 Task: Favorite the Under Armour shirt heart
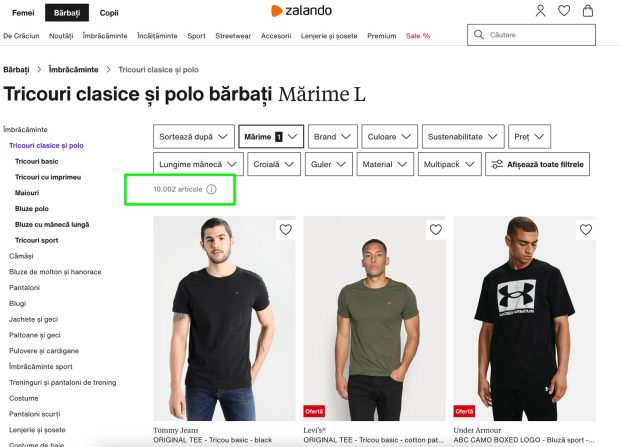click(586, 229)
